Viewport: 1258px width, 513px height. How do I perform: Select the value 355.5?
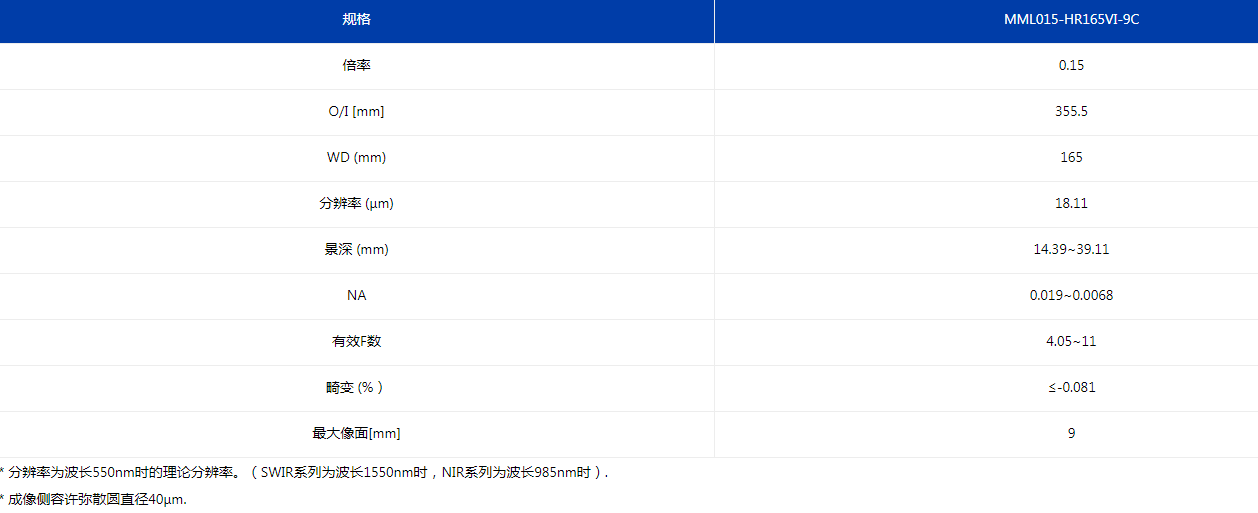tap(1071, 111)
